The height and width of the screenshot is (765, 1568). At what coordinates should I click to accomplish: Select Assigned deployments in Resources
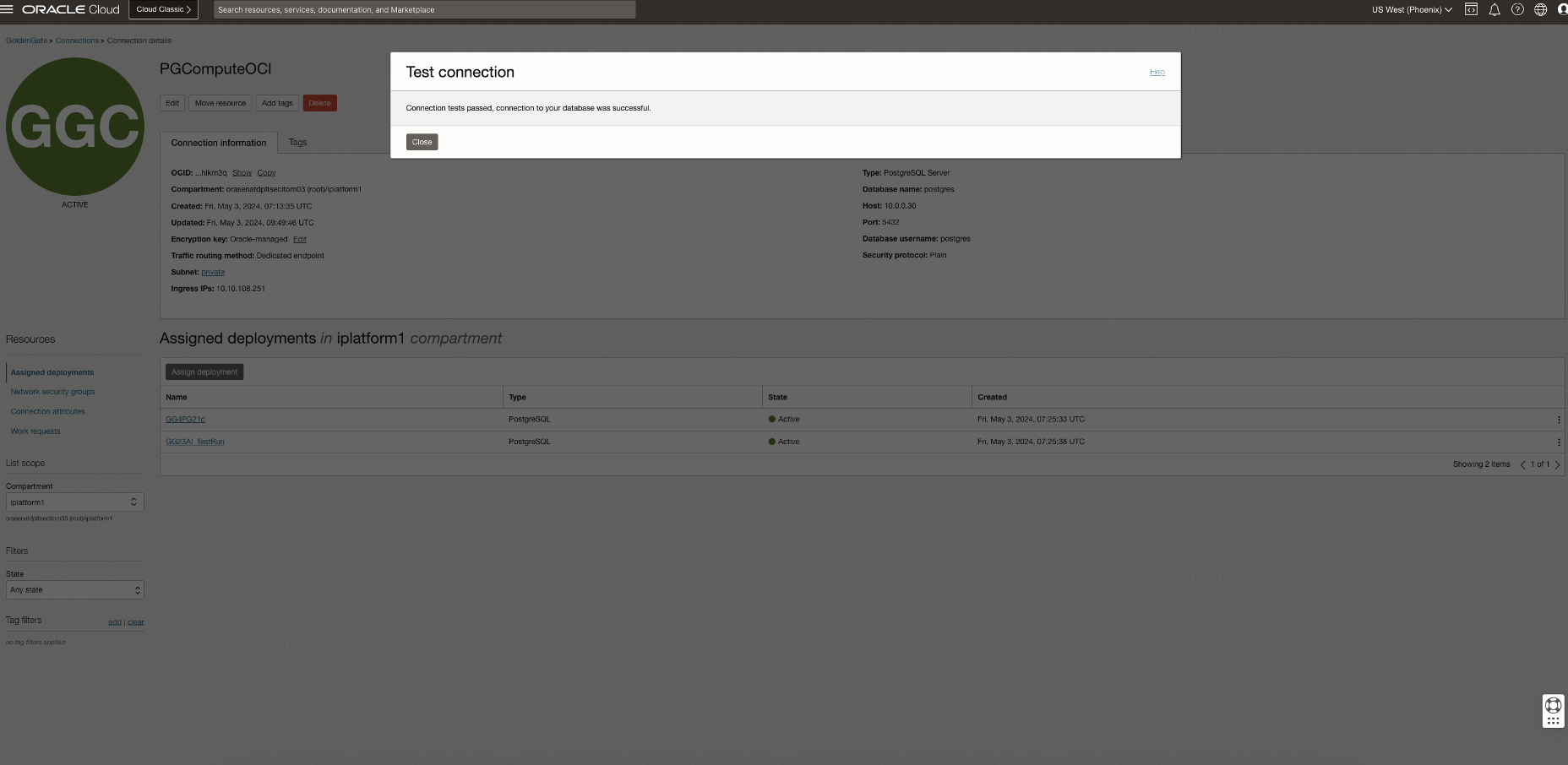52,372
